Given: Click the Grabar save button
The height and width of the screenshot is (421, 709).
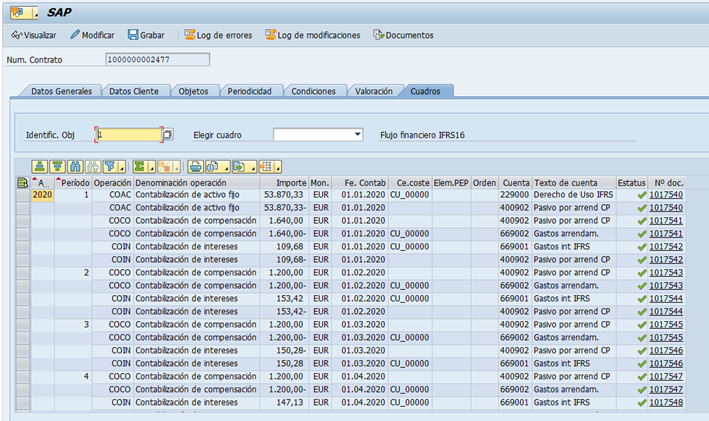Looking at the screenshot, I should click(148, 35).
